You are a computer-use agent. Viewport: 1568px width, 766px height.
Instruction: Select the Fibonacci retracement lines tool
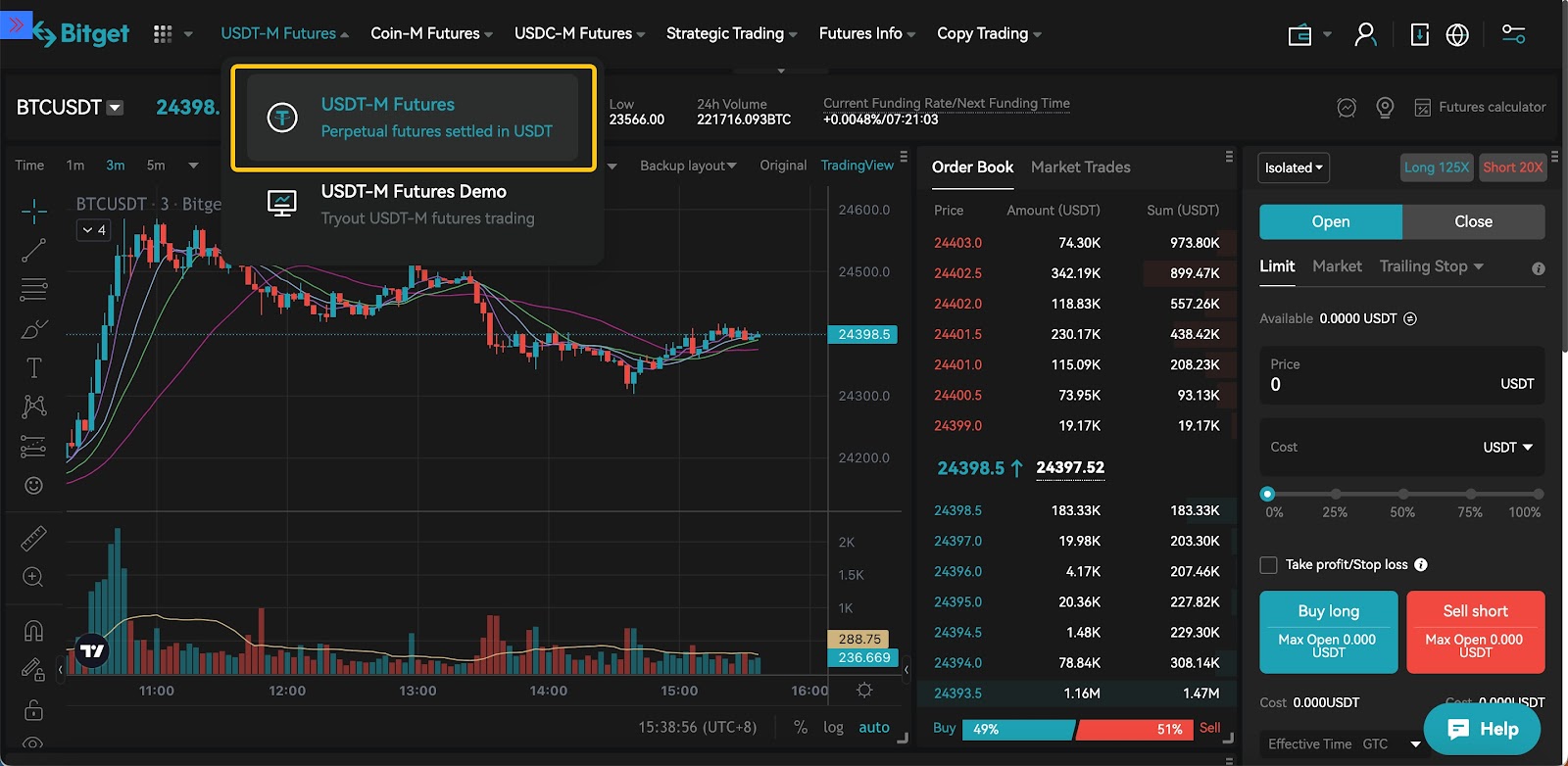[33, 290]
